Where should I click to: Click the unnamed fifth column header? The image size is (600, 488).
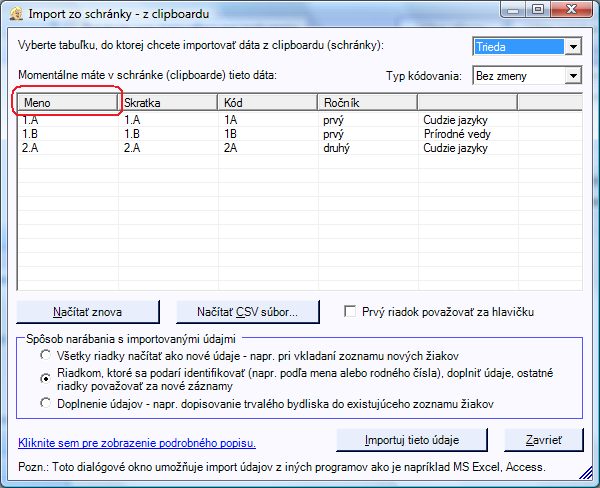[468, 103]
